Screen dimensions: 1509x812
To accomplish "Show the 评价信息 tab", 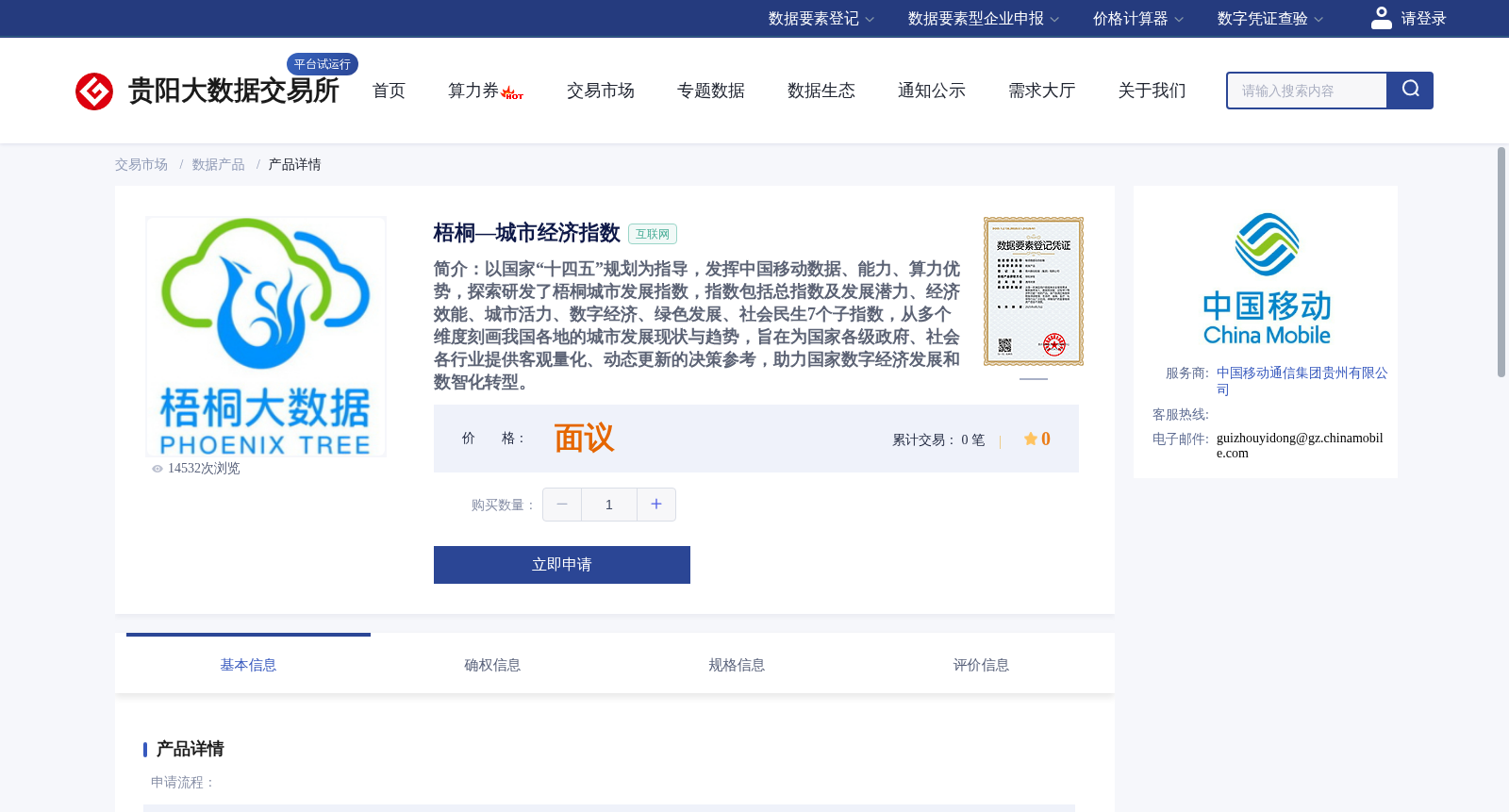I will pos(981,665).
